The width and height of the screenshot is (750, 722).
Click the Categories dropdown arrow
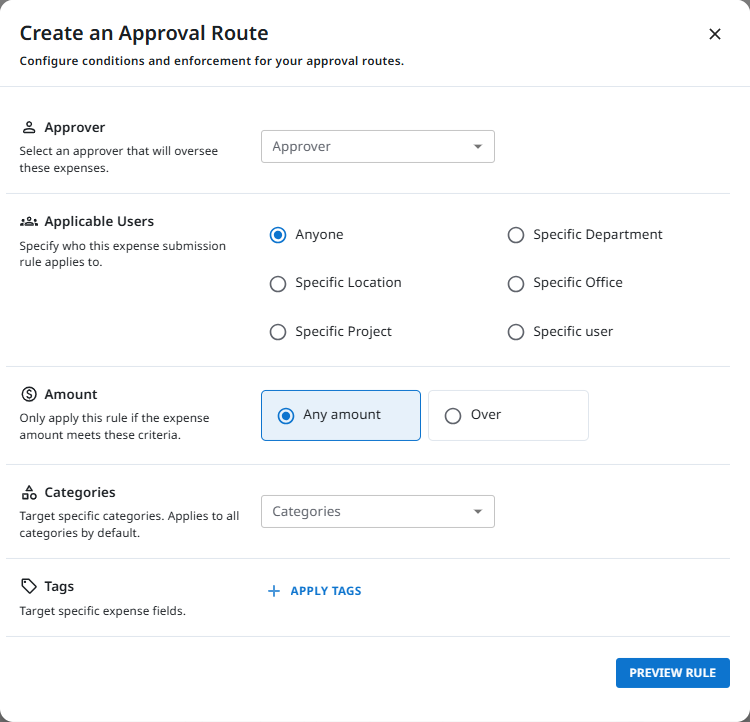477,511
